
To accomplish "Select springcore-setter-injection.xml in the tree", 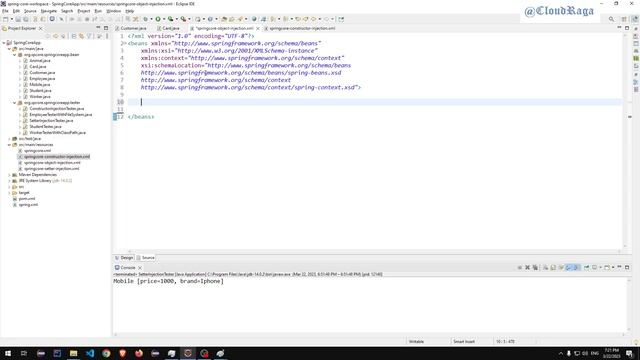I will [51, 169].
